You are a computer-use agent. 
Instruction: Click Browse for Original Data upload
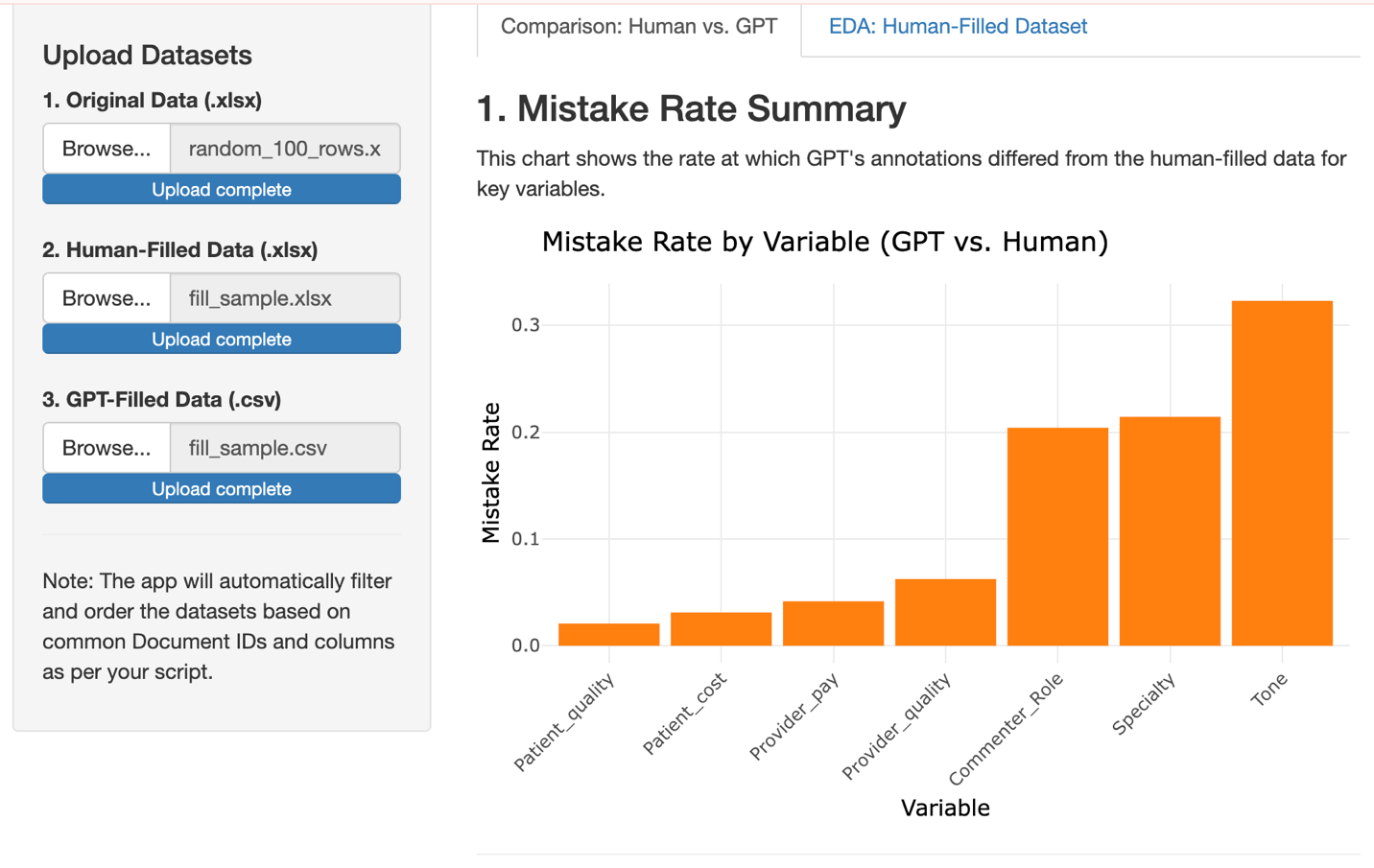pyautogui.click(x=107, y=149)
